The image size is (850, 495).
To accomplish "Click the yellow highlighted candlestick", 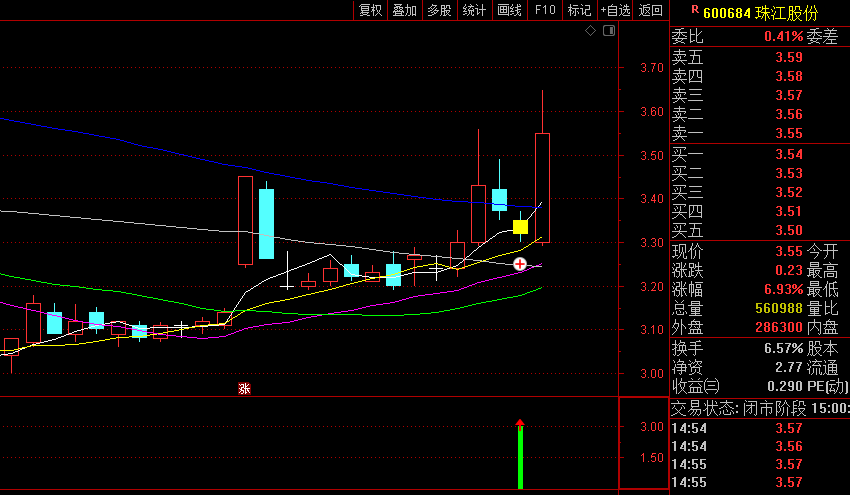I will pyautogui.click(x=520, y=227).
